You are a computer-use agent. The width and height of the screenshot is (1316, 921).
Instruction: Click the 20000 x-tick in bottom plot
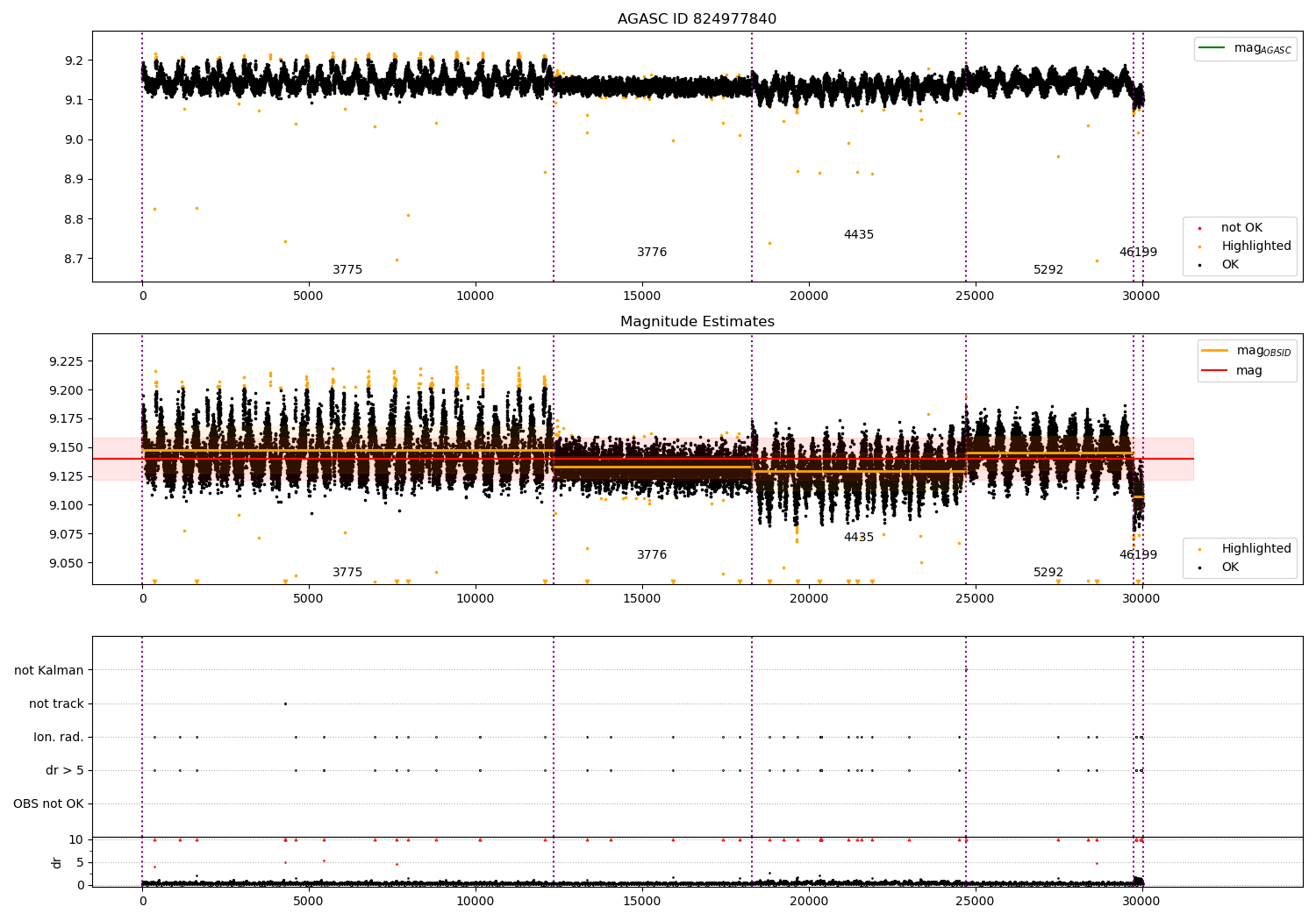tap(808, 902)
